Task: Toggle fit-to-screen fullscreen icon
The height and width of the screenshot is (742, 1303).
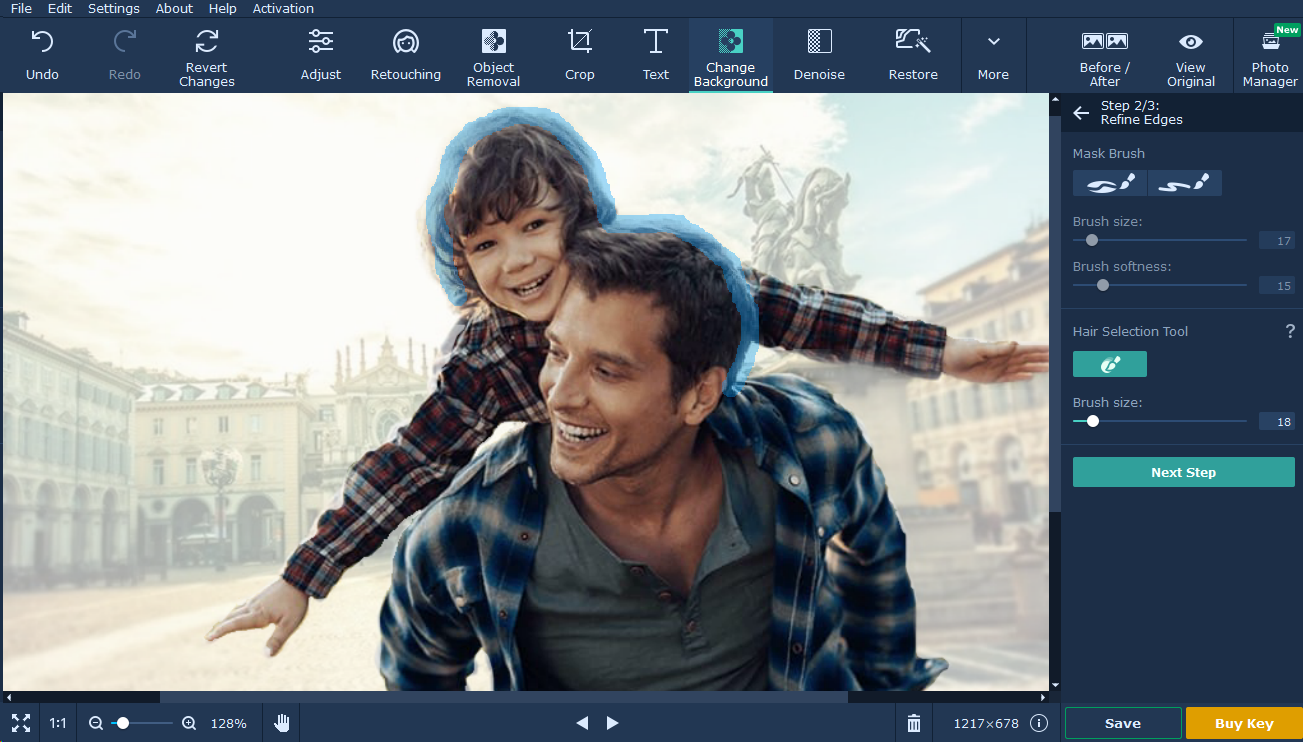Action: (x=21, y=723)
